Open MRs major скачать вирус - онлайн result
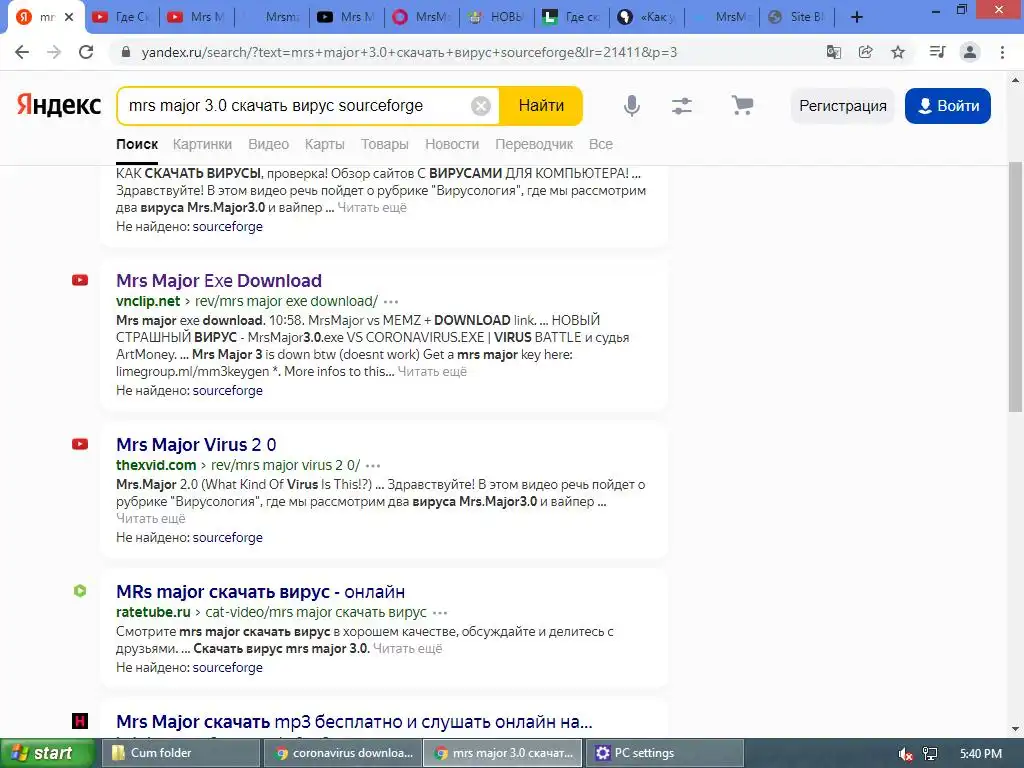Viewport: 1024px width, 768px height. 261,592
